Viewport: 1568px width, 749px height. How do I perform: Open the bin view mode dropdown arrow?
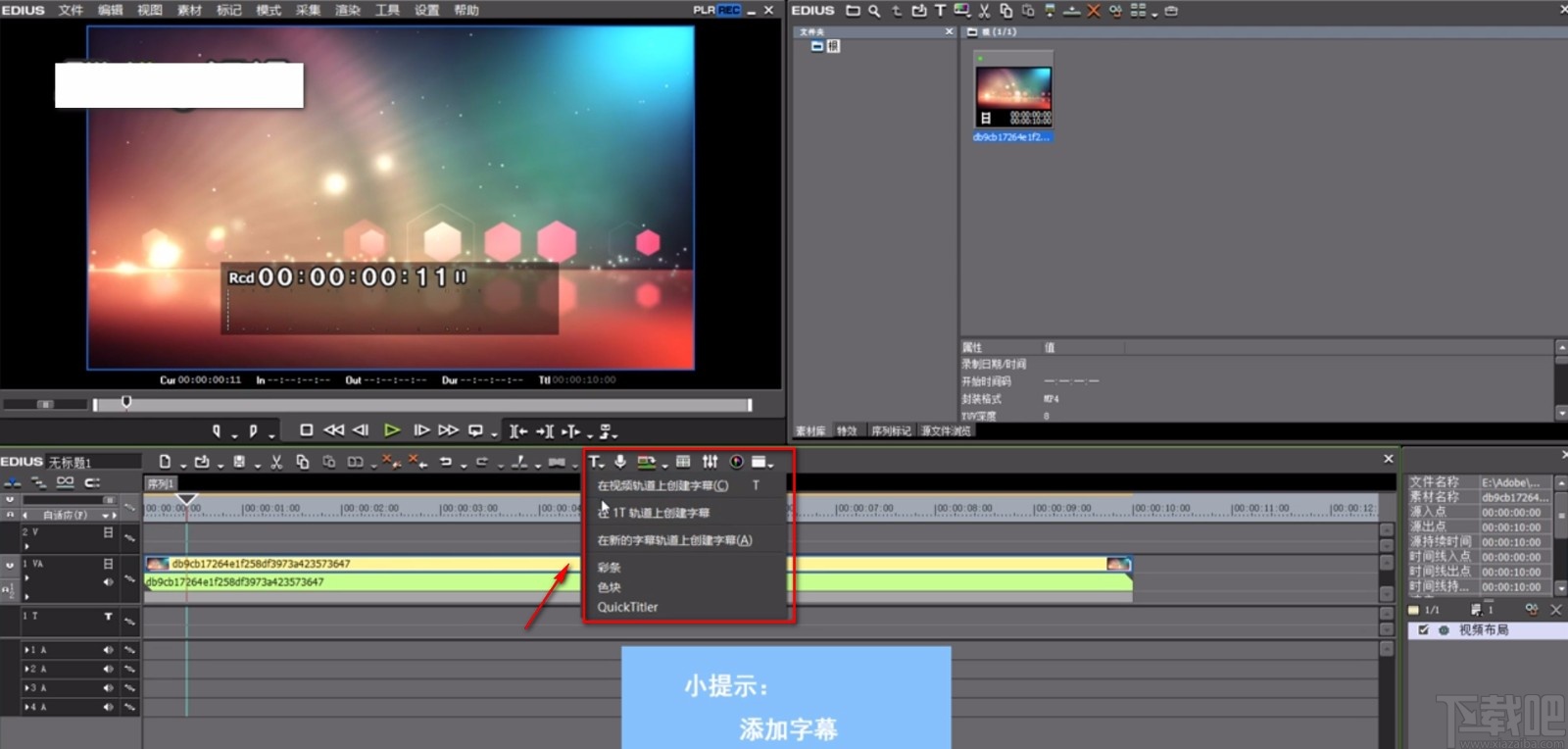click(x=1154, y=14)
